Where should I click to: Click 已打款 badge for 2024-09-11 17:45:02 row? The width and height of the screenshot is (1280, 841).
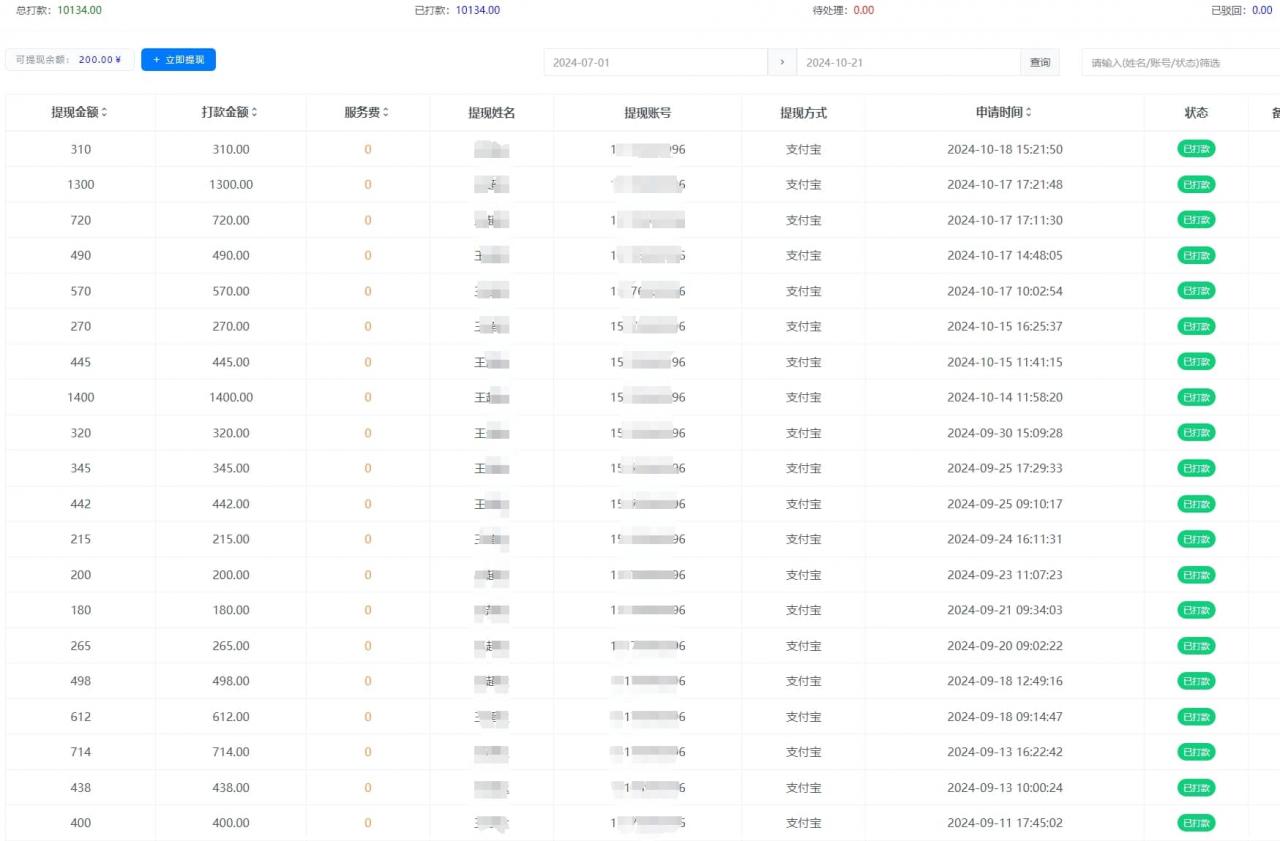(x=1196, y=823)
